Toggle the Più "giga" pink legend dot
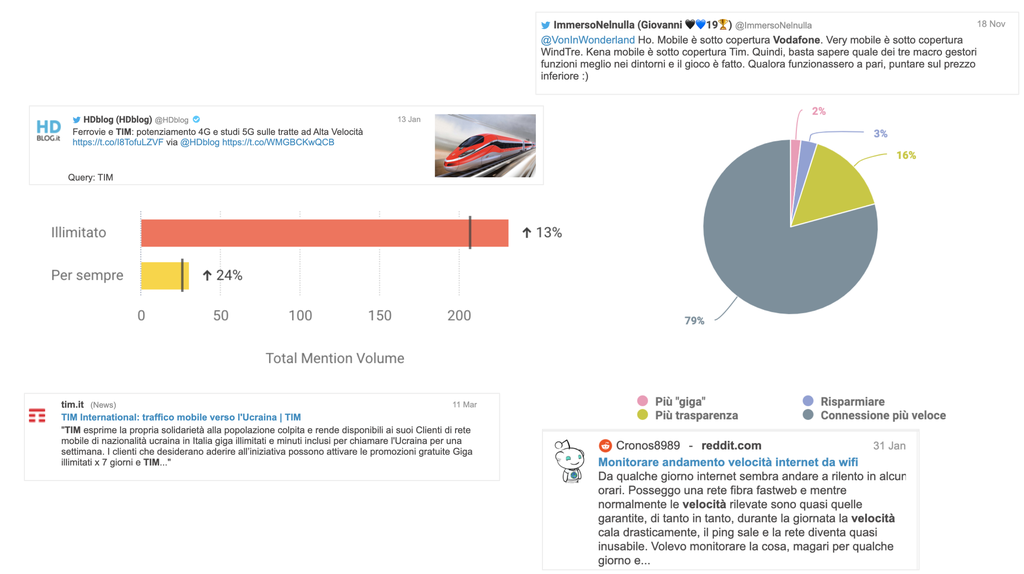The height and width of the screenshot is (574, 1024). (x=642, y=401)
